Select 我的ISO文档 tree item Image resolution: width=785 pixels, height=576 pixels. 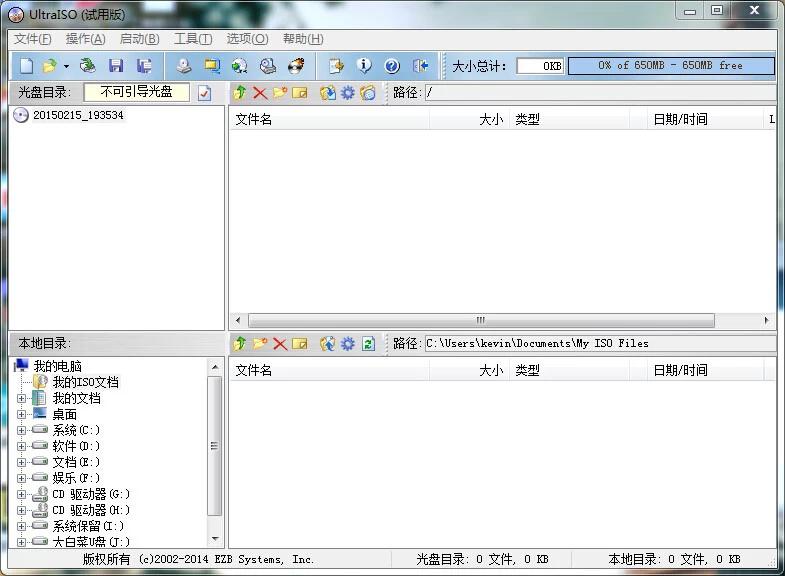tap(86, 382)
